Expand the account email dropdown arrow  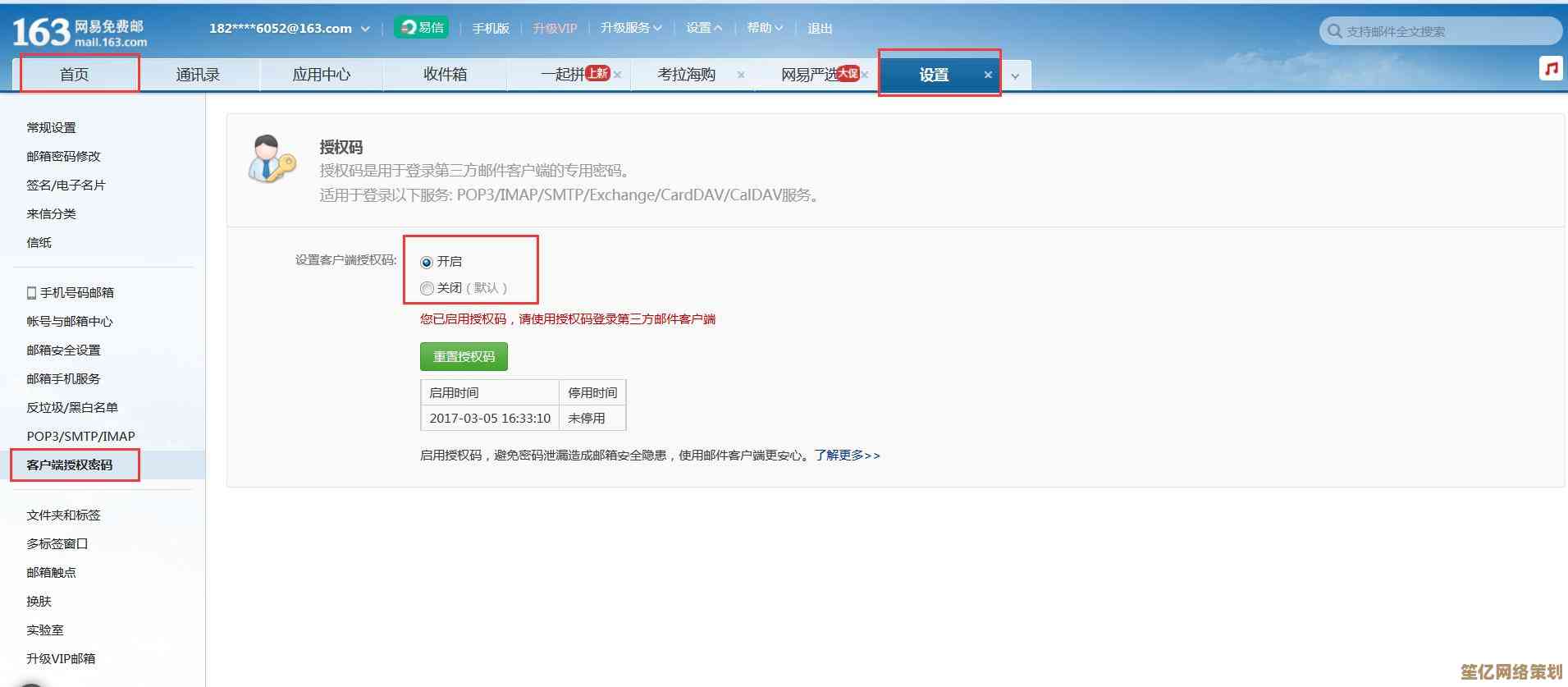[x=365, y=29]
